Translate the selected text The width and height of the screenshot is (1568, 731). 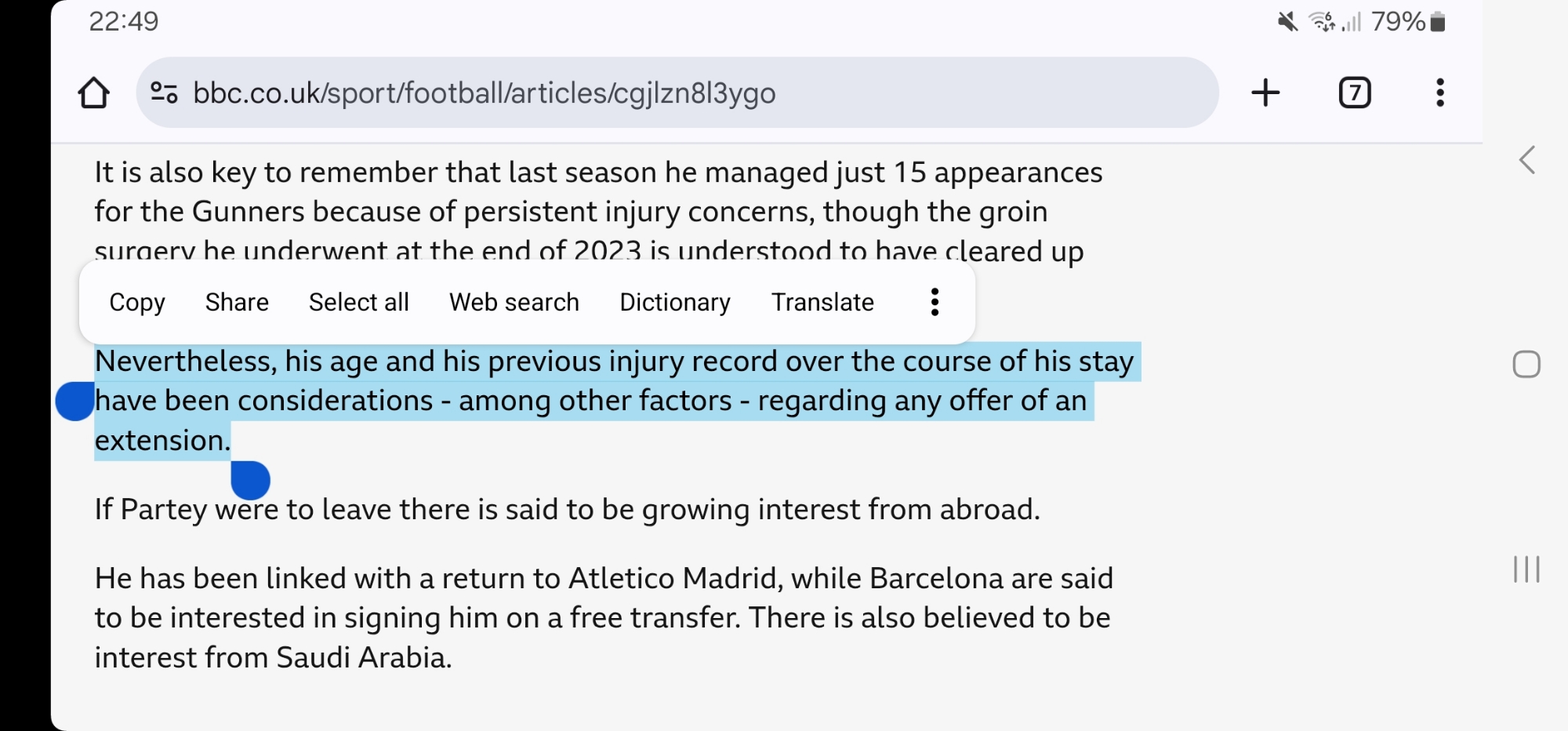tap(822, 302)
